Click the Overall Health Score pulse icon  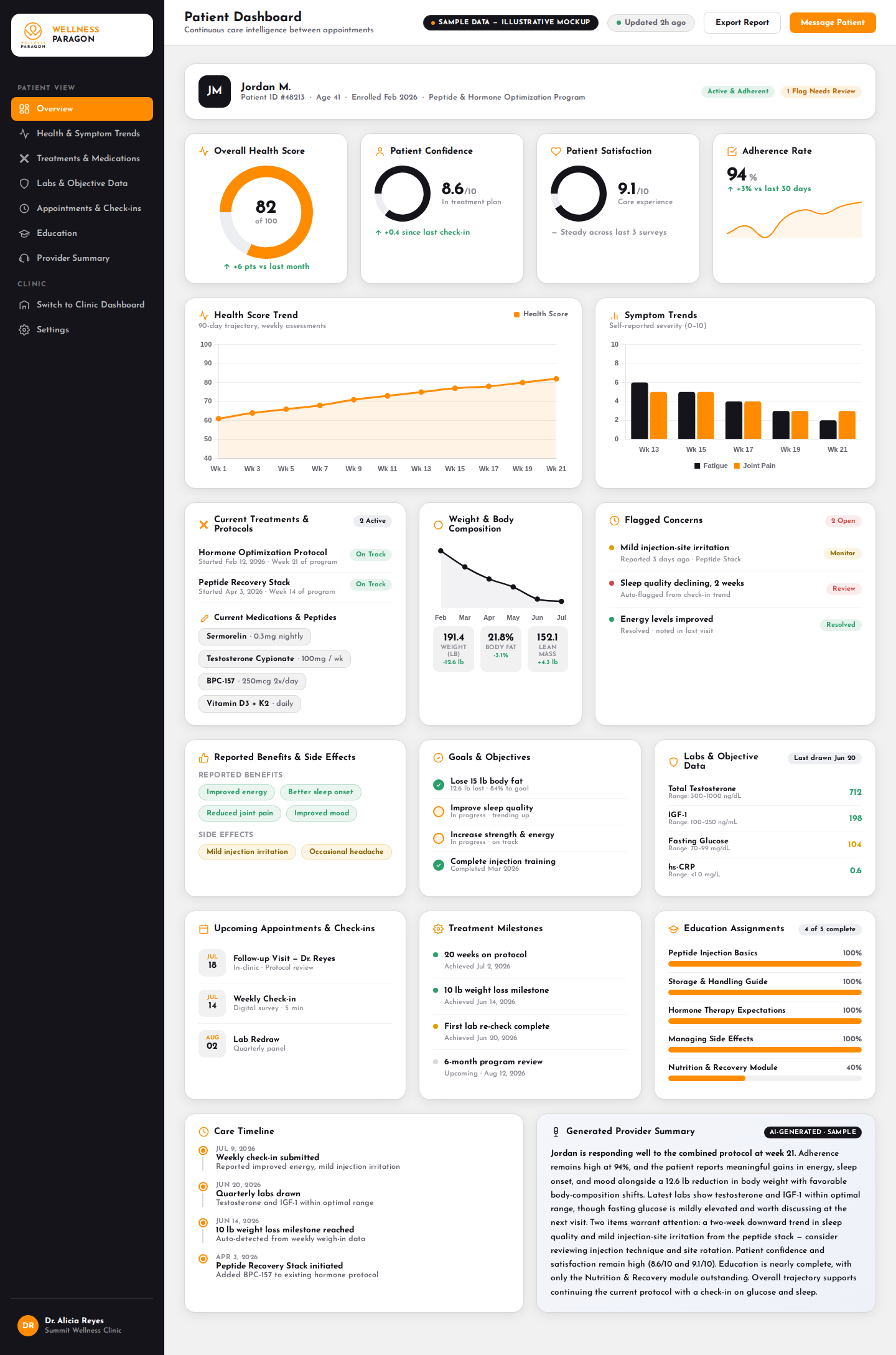[203, 151]
